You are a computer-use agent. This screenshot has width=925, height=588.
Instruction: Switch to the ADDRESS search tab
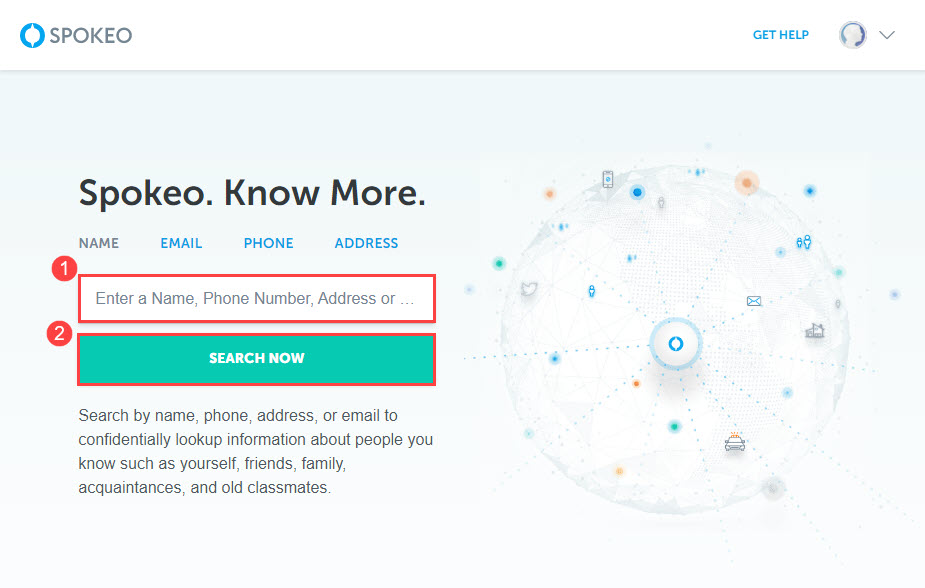(x=366, y=243)
